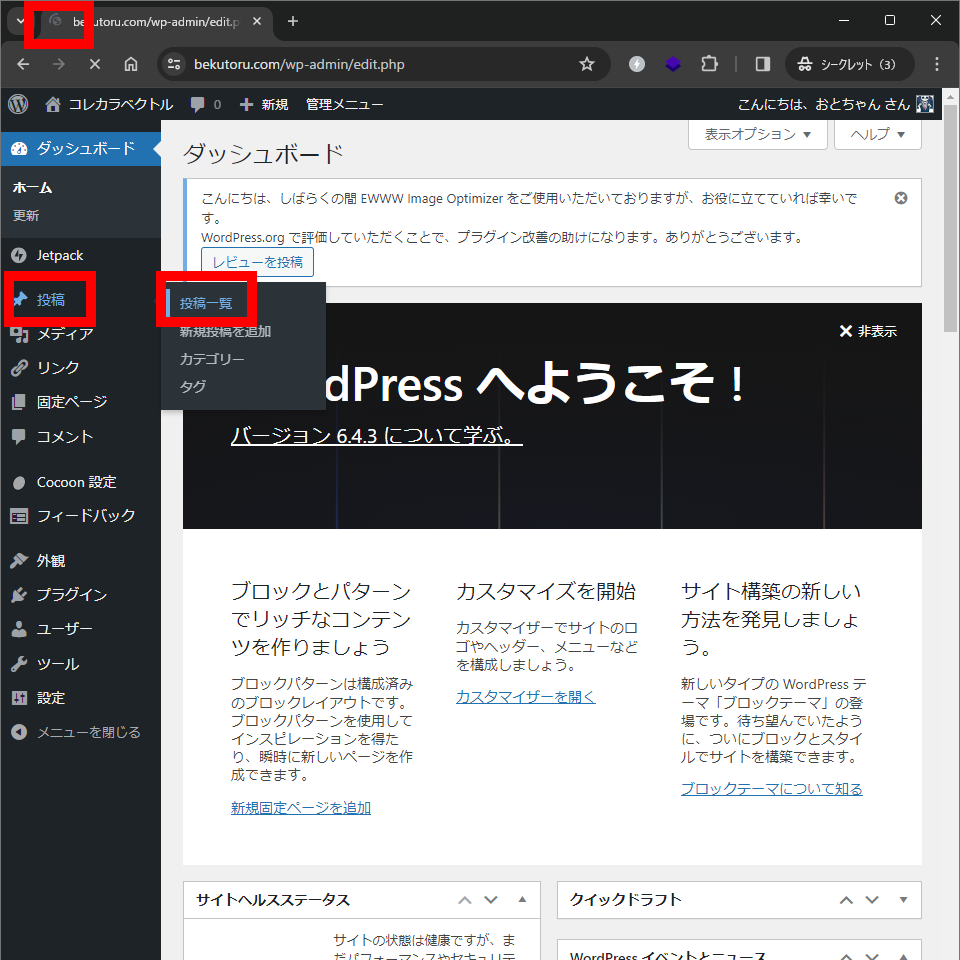960x960 pixels.
Task: Open the extensions puzzle icon
Action: point(710,64)
